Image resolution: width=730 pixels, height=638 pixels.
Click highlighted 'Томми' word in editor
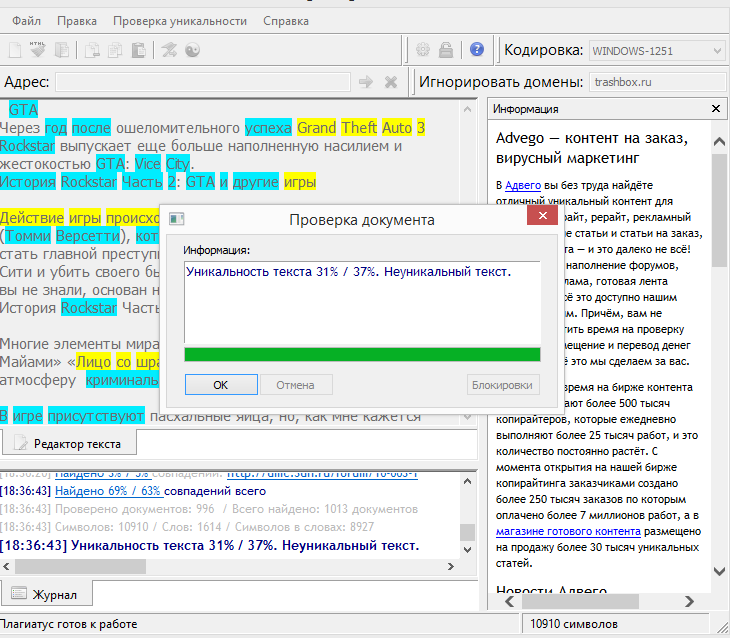(x=27, y=236)
